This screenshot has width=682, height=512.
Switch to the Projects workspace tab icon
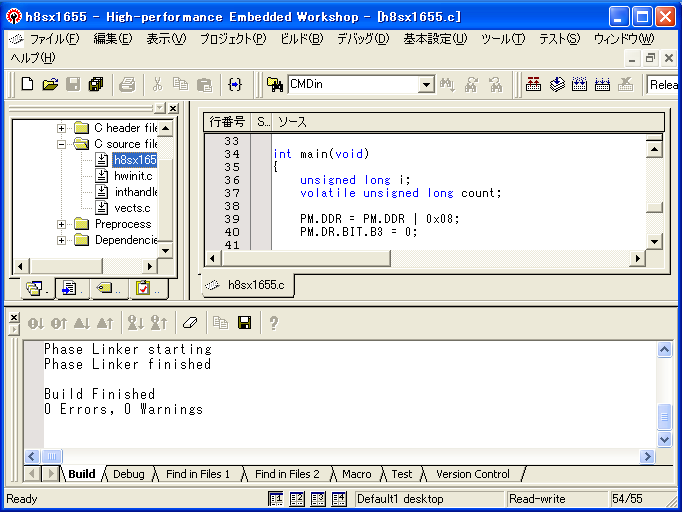pyautogui.click(x=37, y=288)
